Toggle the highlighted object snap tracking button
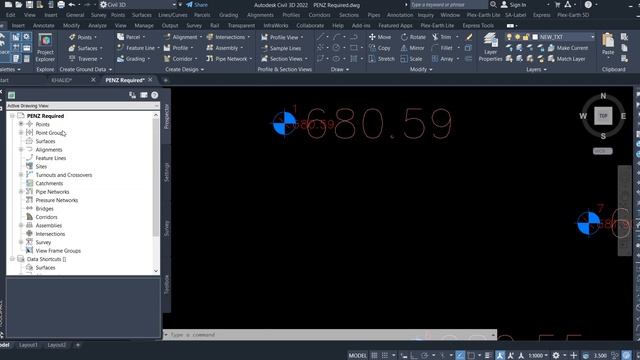 coord(460,356)
